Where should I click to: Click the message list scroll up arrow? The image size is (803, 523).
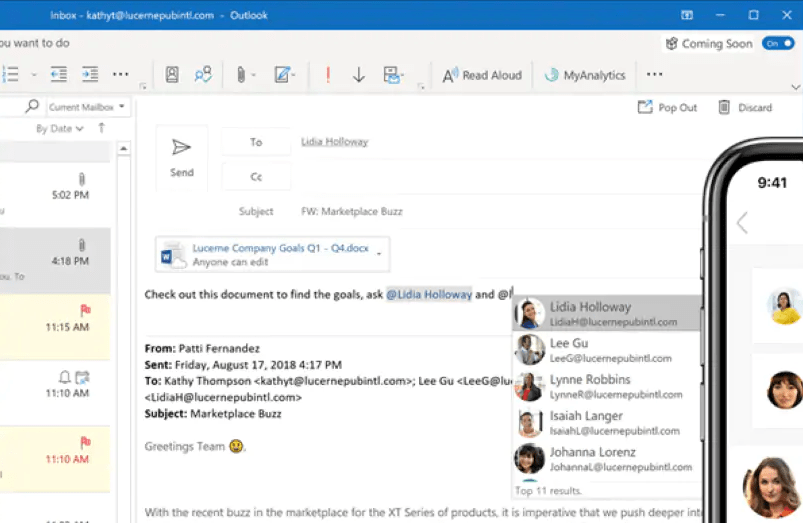[x=123, y=149]
